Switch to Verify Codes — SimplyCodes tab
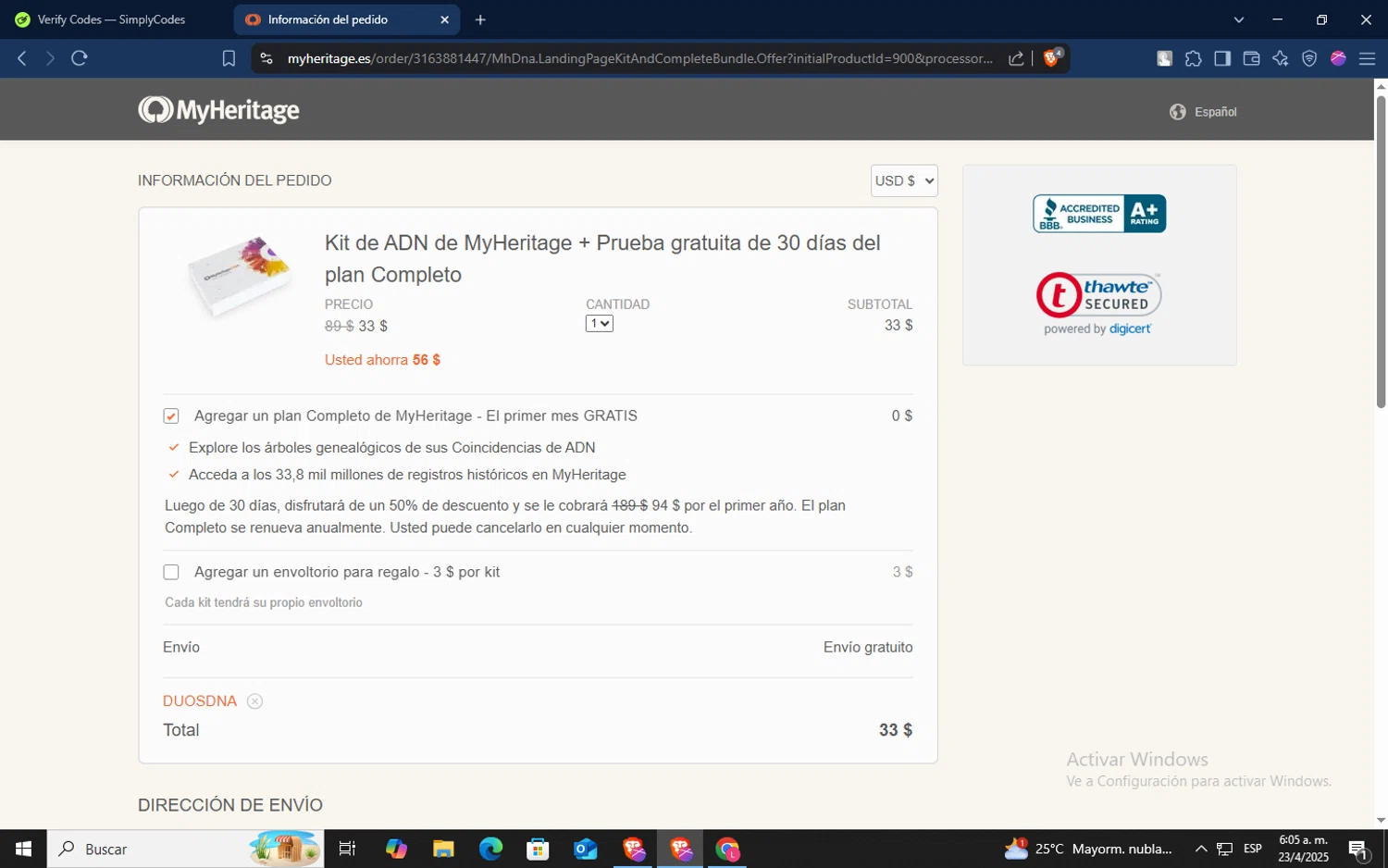 point(112,19)
